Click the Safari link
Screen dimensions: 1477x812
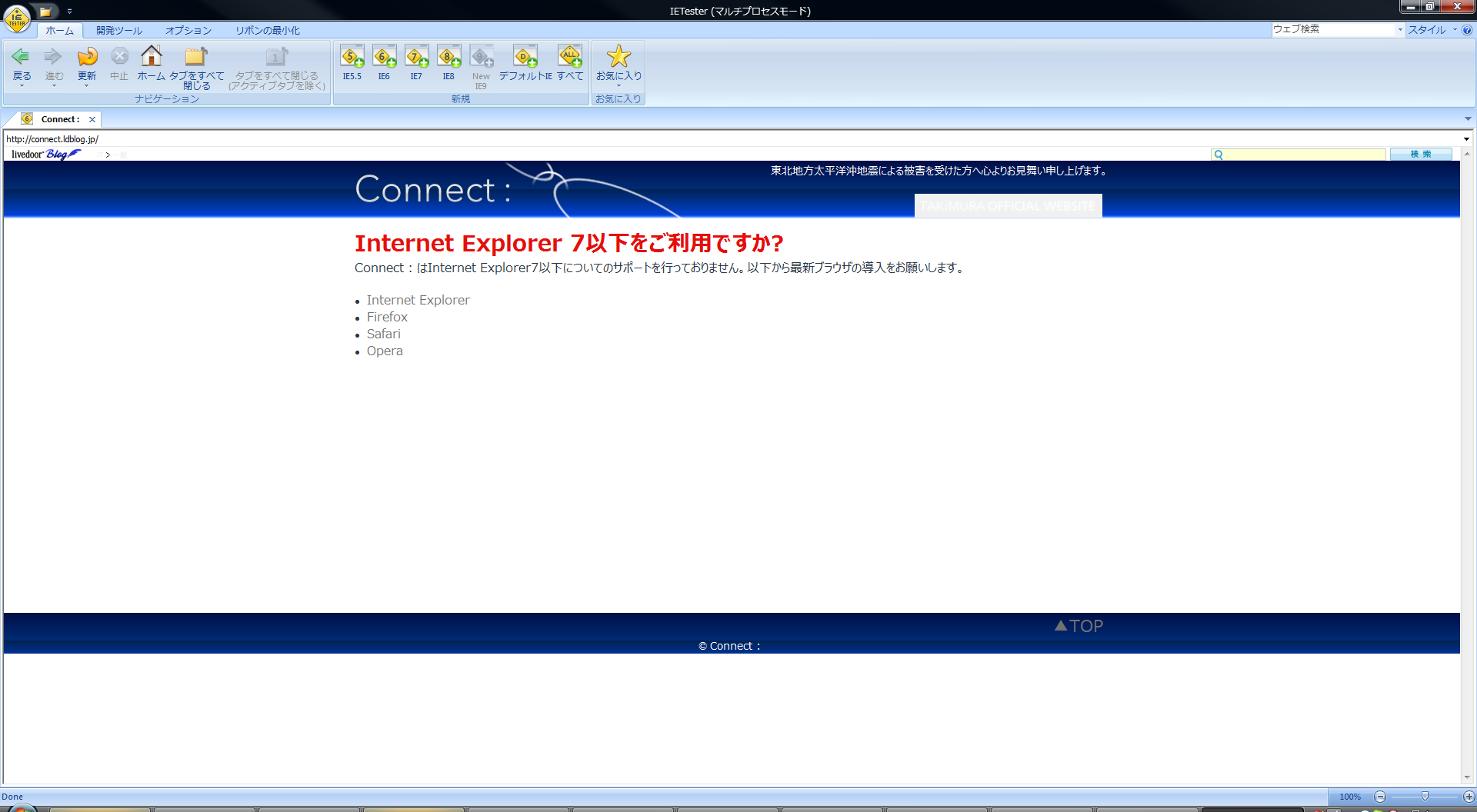(383, 334)
